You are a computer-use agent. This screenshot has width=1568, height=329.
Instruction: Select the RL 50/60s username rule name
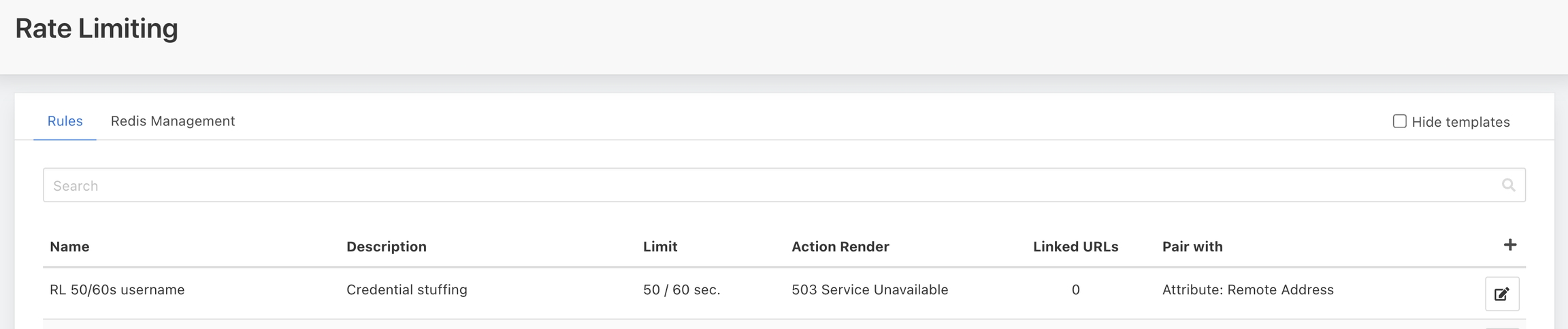(x=117, y=290)
